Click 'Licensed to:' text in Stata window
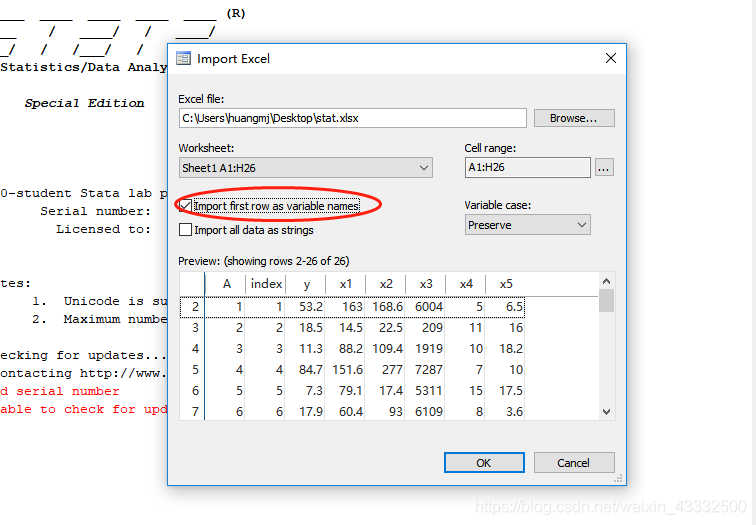The width and height of the screenshot is (756, 525). click(104, 229)
